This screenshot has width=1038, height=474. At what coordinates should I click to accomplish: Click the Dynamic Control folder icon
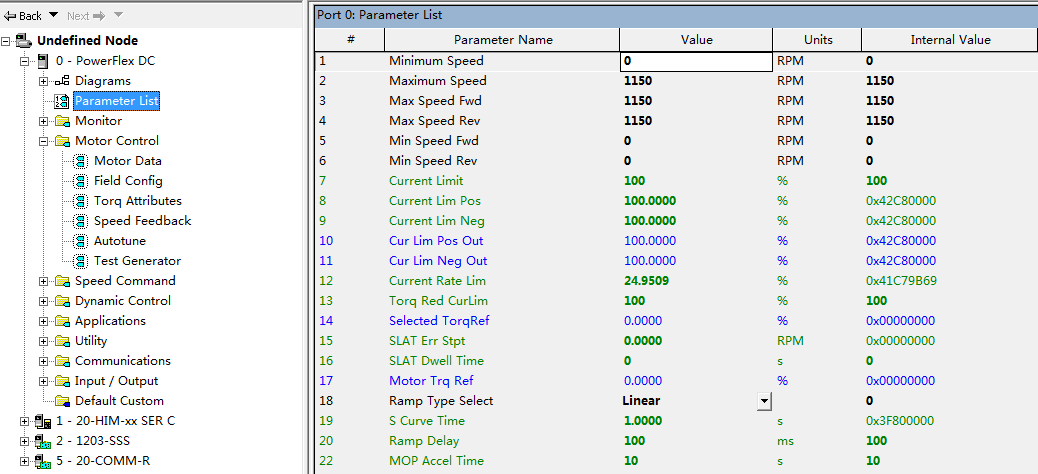pos(63,301)
